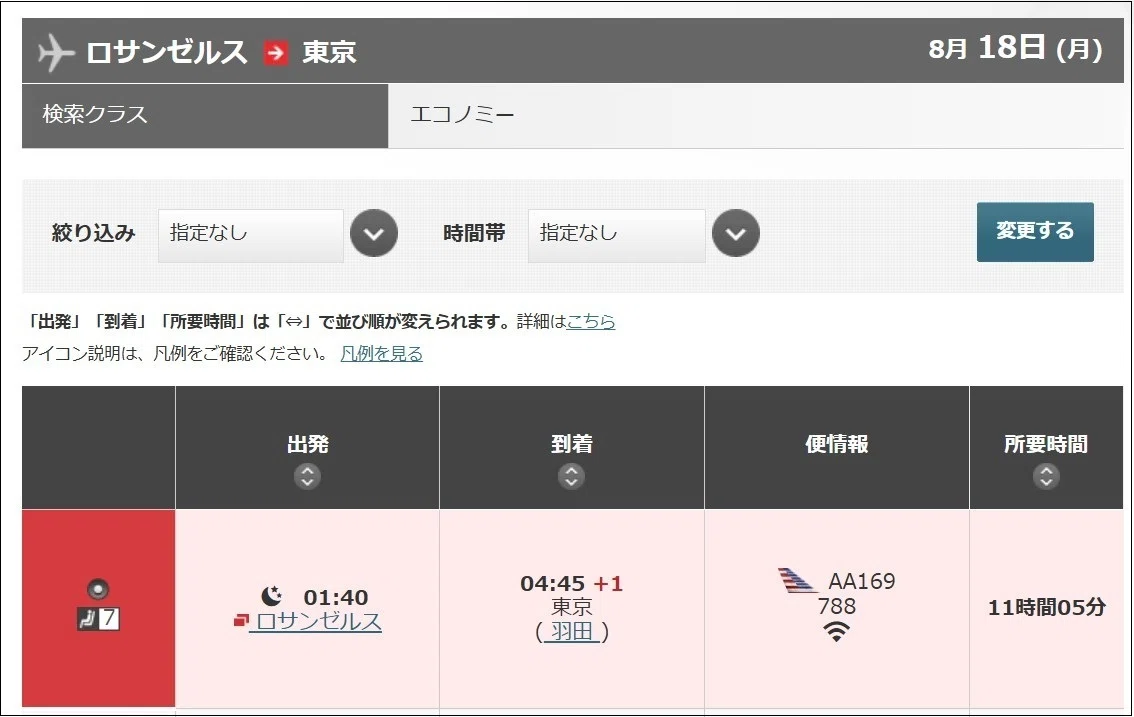Open the 羽田 arrival airport link

pyautogui.click(x=571, y=632)
